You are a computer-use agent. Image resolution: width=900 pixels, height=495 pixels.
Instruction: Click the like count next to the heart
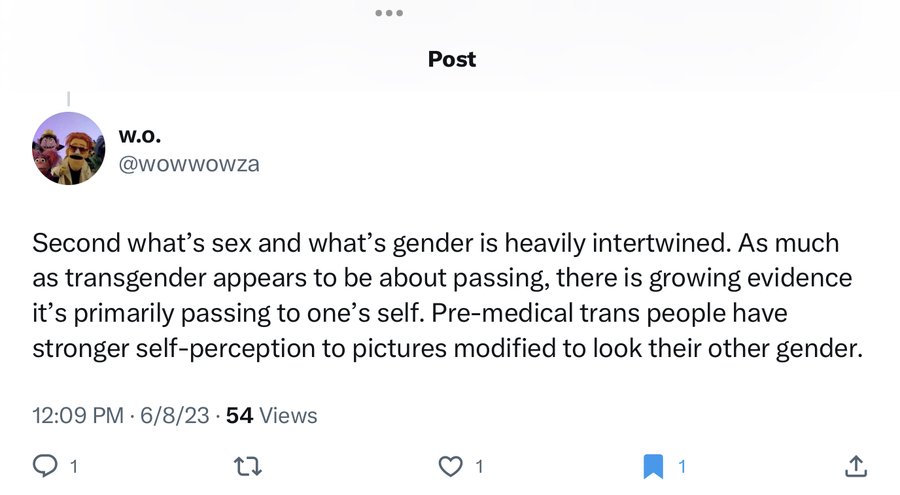pyautogui.click(x=479, y=466)
